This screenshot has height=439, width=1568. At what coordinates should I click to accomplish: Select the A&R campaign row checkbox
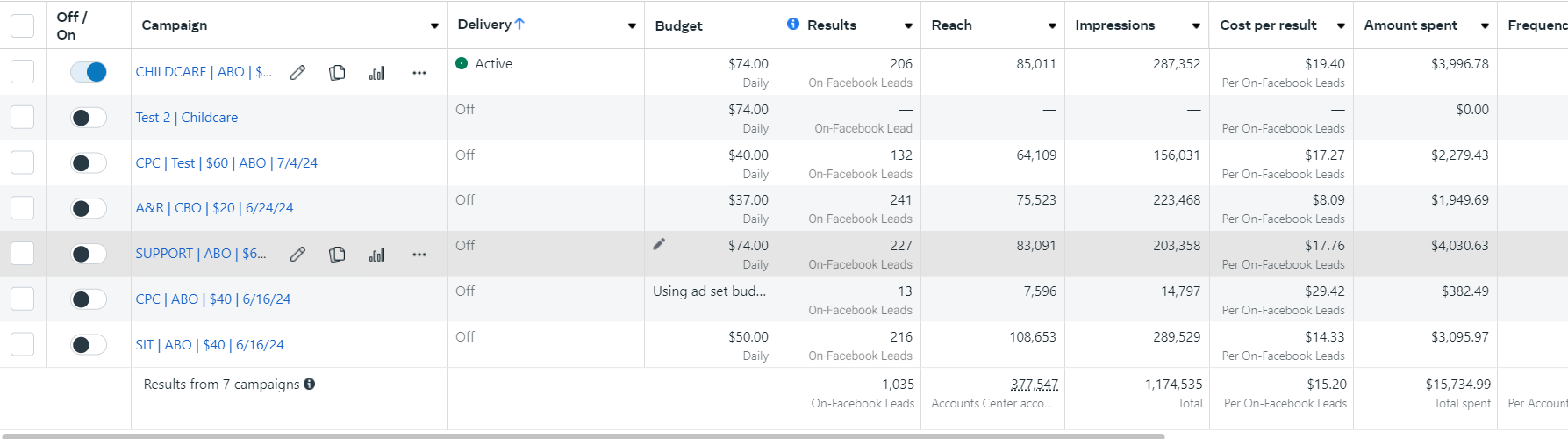coord(22,208)
